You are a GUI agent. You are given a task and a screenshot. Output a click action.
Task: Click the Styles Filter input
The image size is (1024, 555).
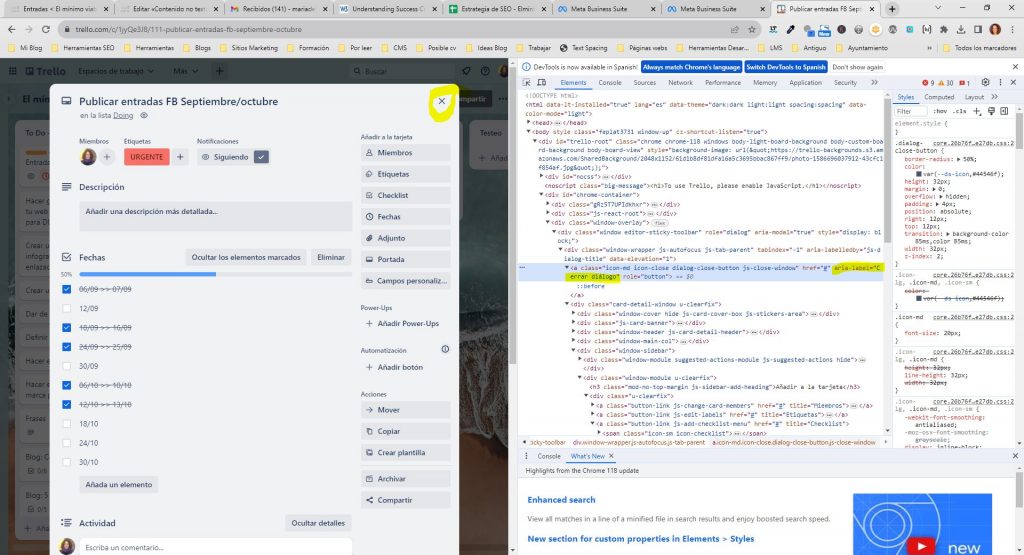[x=912, y=112]
